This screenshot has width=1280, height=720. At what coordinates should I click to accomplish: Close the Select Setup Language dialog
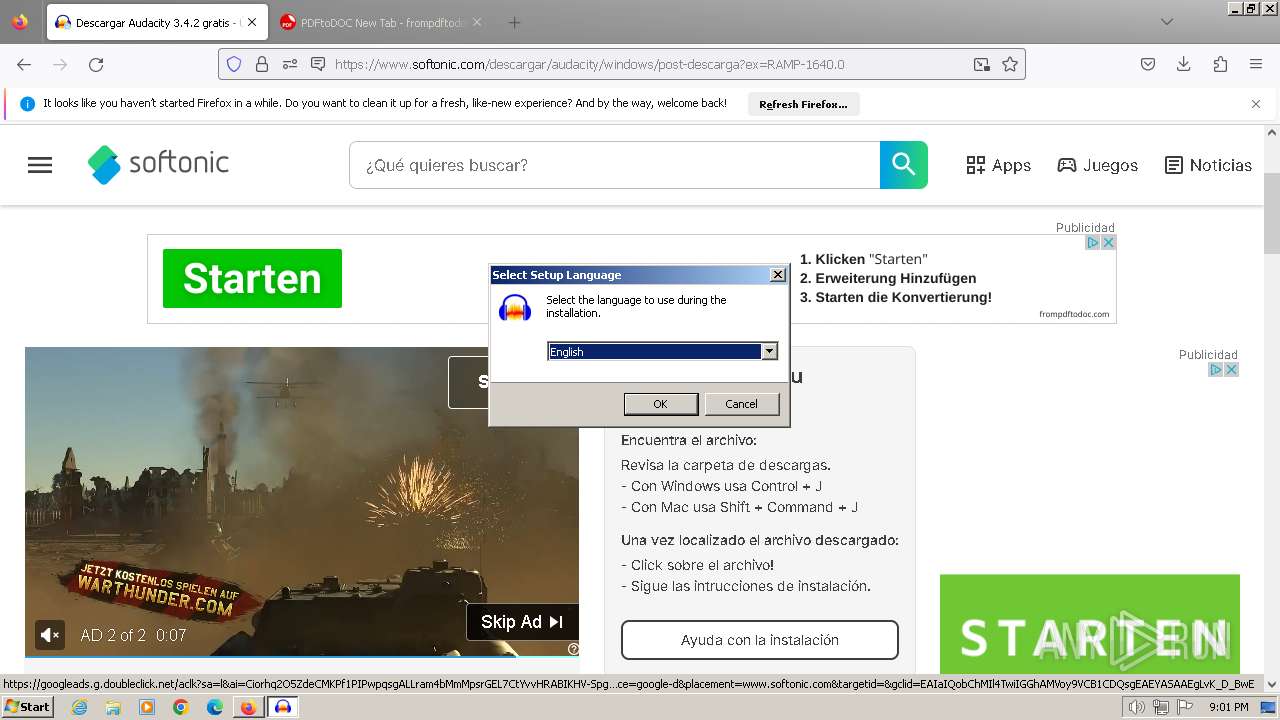(778, 275)
